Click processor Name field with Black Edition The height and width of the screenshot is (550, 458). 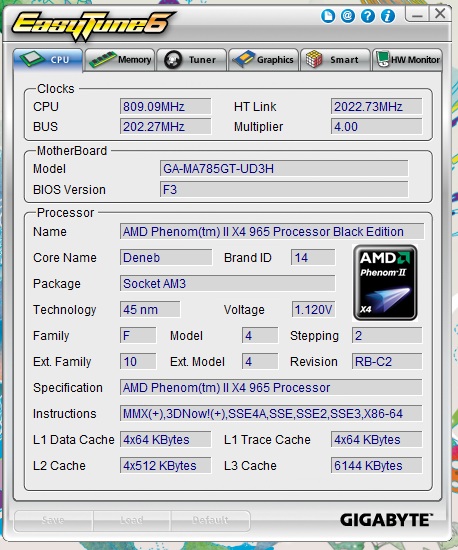(x=272, y=232)
